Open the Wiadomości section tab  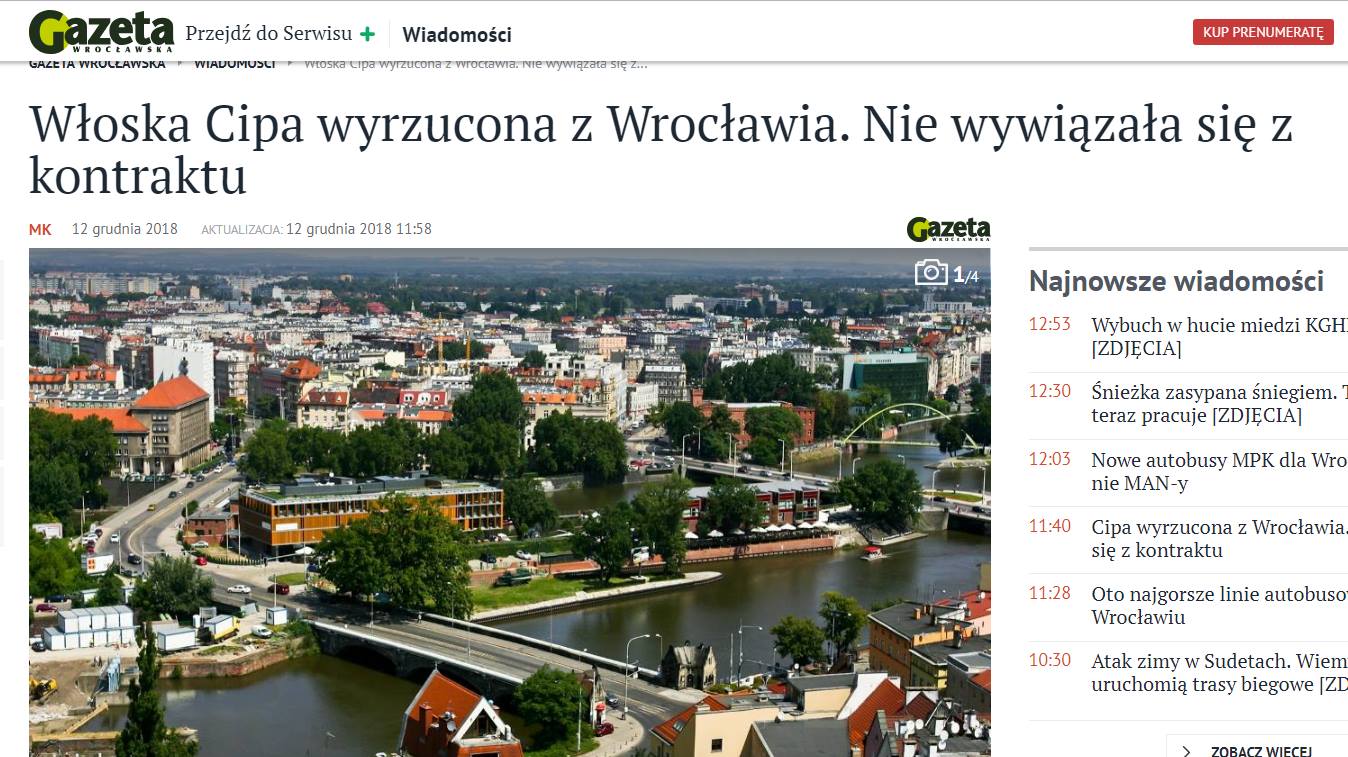pyautogui.click(x=457, y=35)
